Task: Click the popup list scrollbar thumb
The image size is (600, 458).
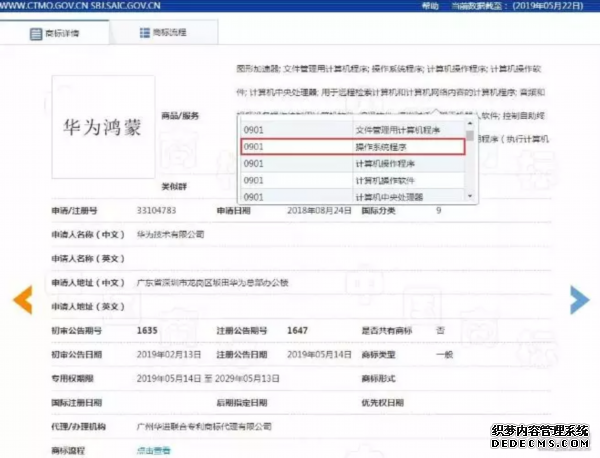Action: tap(470, 135)
